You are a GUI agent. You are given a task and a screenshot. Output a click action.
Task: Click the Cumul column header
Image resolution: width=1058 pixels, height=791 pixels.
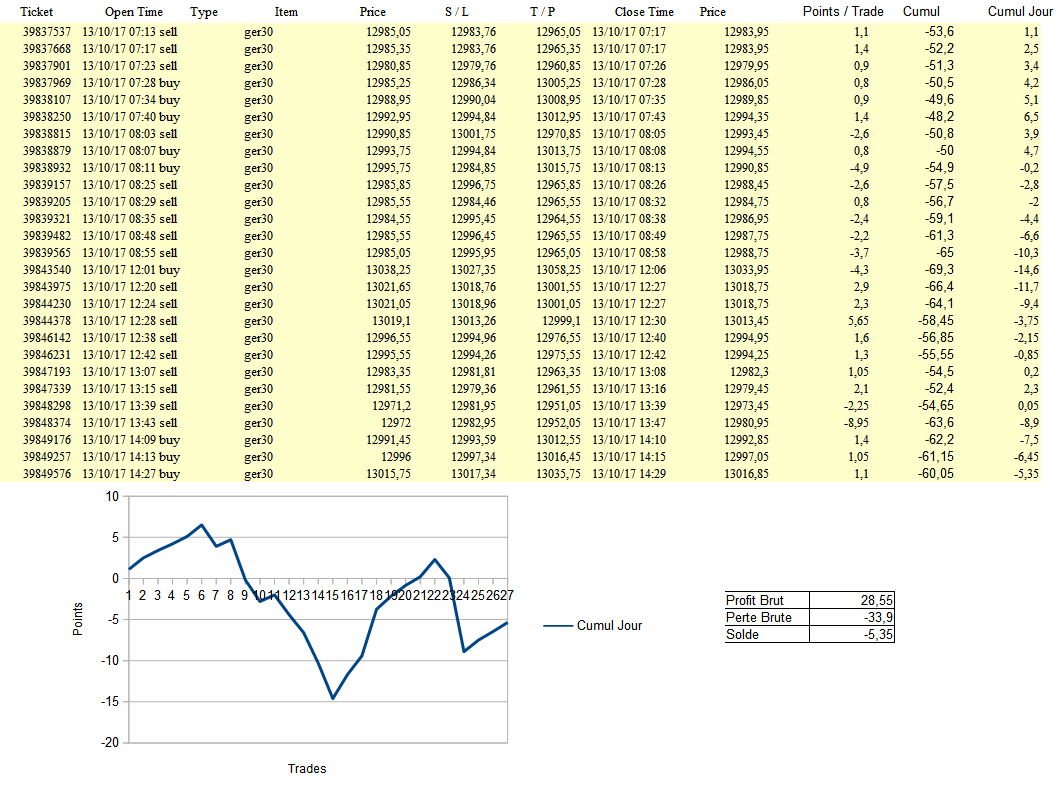click(x=921, y=11)
